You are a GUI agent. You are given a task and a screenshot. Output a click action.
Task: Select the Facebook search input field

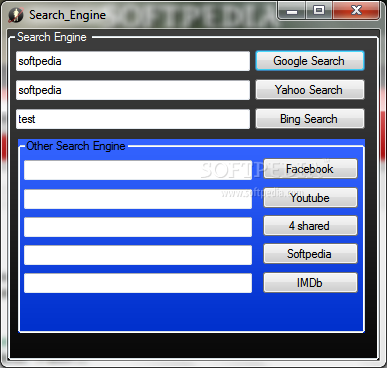[x=138, y=170]
